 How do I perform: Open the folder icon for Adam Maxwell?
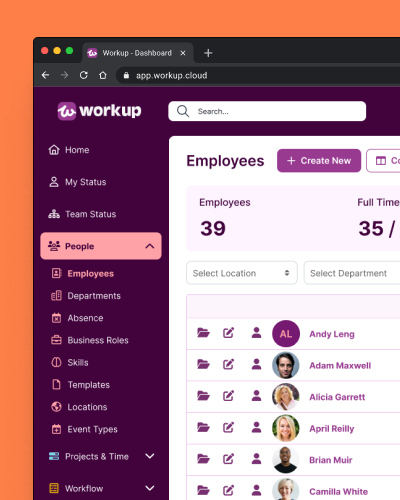[x=203, y=364]
